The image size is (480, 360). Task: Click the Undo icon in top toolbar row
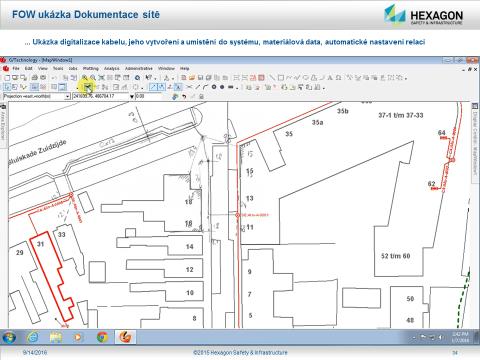click(x=54, y=78)
